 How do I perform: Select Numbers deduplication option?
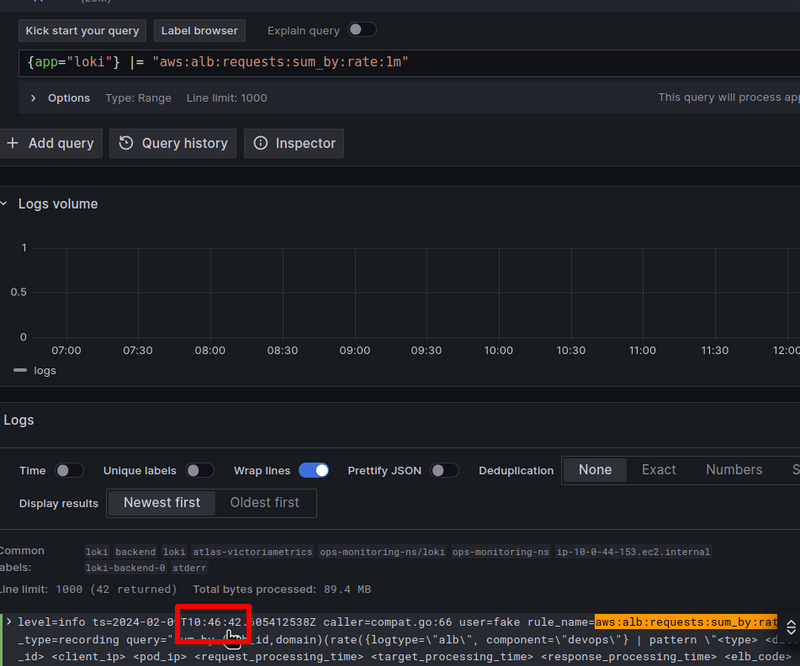(733, 470)
